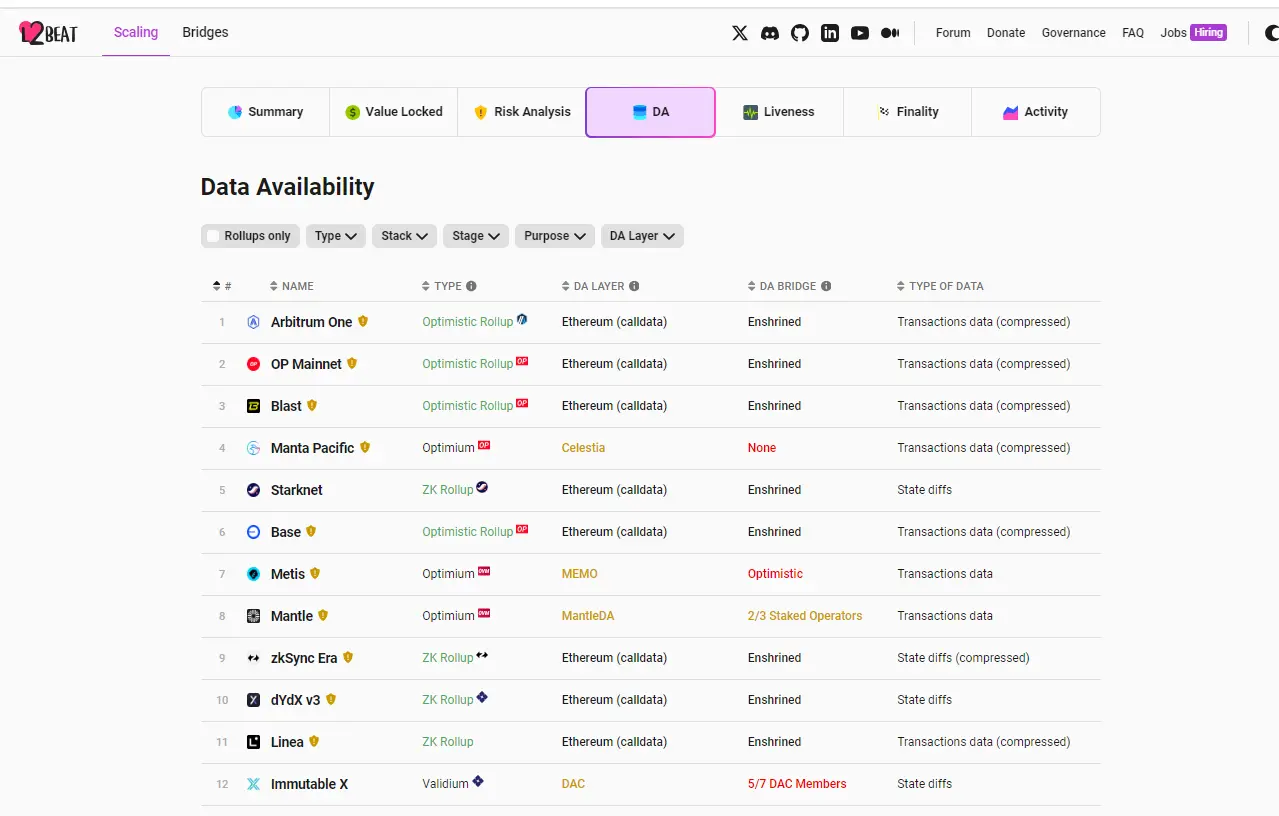The height and width of the screenshot is (816, 1279).
Task: Toggle the dark mode switch in header
Action: coord(1271,33)
